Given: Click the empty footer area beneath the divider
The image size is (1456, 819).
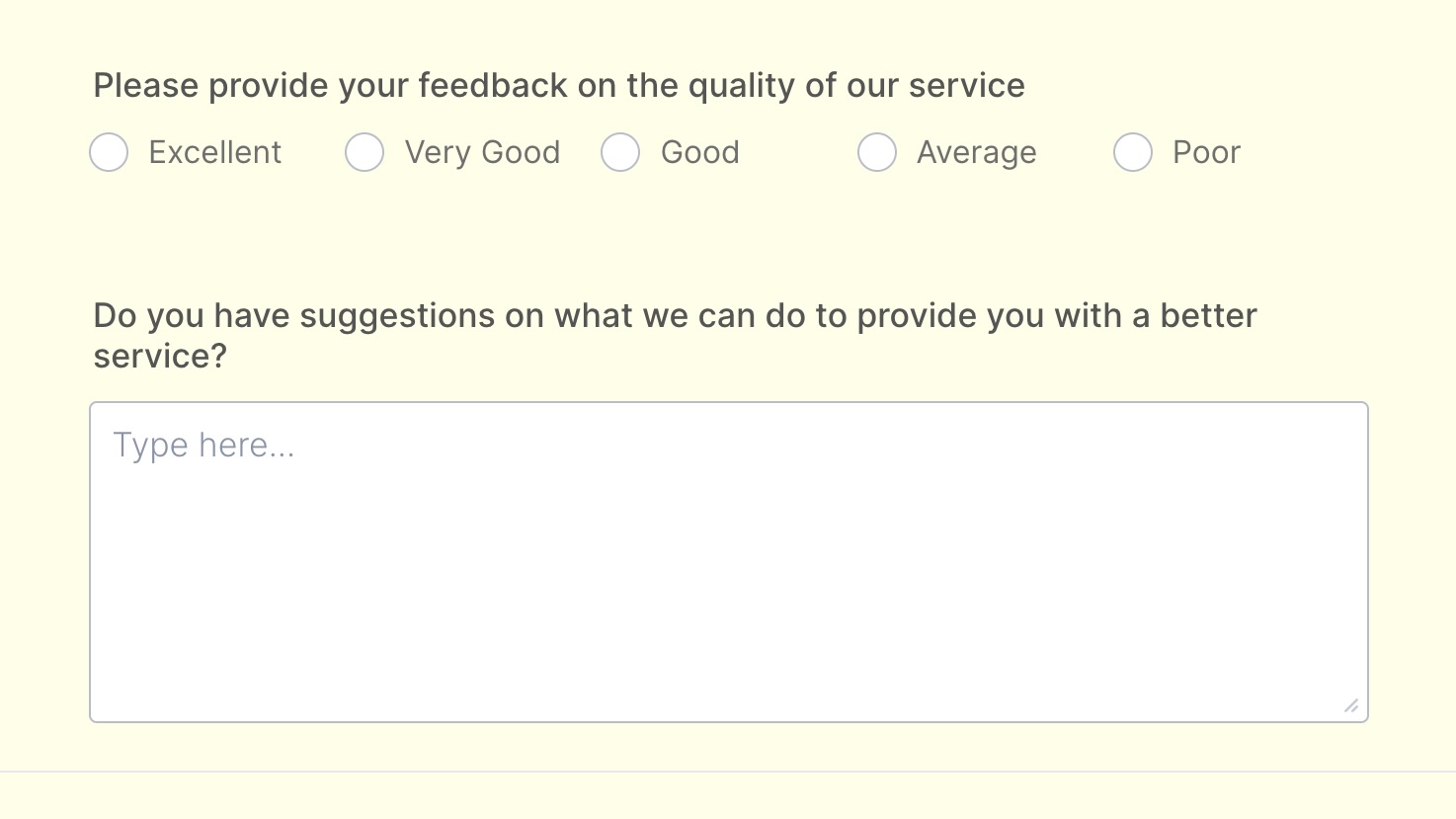Looking at the screenshot, I should point(728,796).
